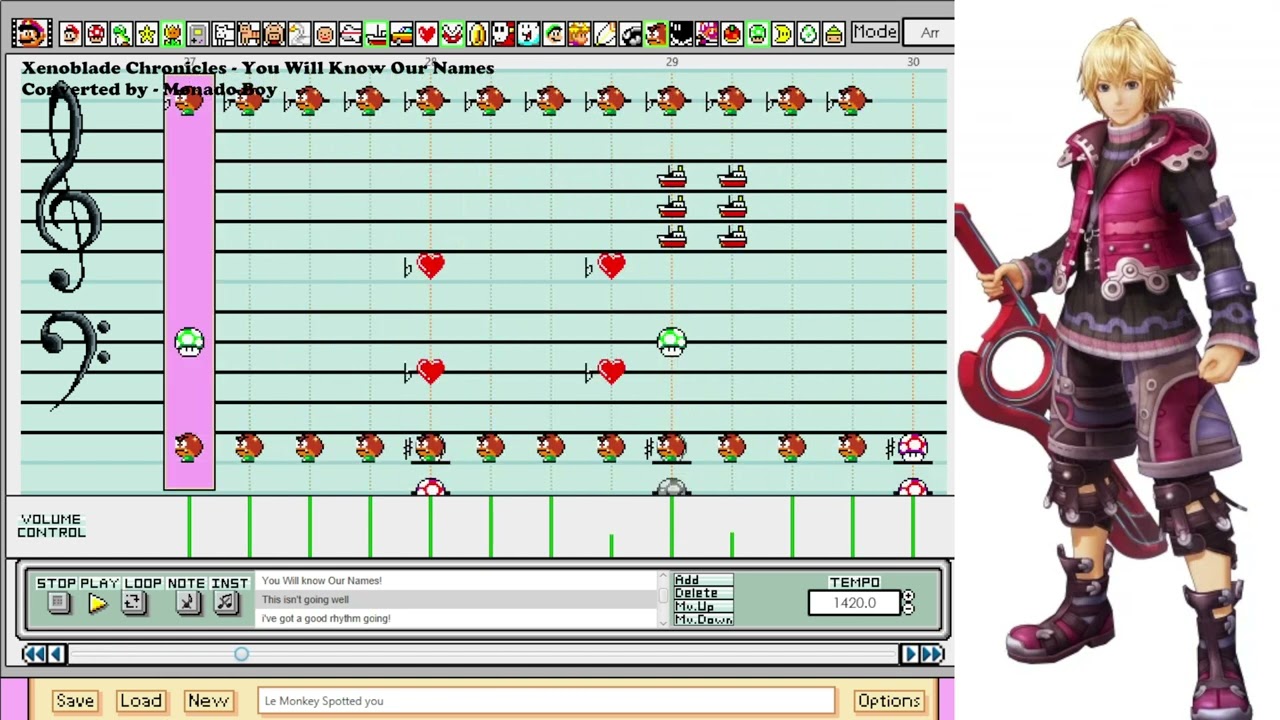1280x720 pixels.
Task: Select the Peach instrument icon
Action: click(580, 34)
